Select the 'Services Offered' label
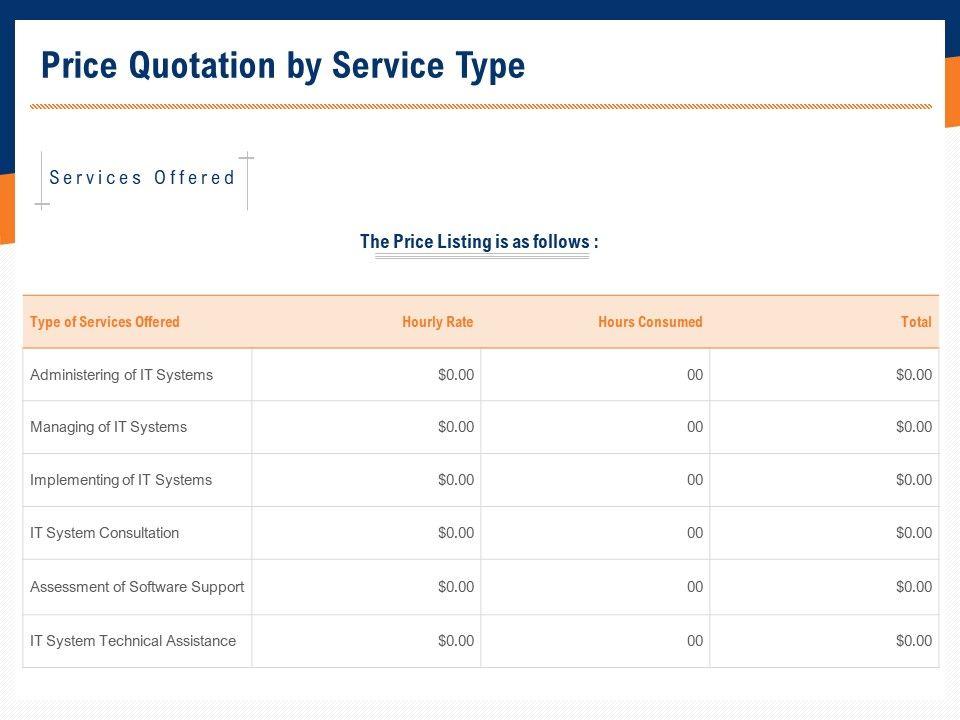 coord(142,178)
